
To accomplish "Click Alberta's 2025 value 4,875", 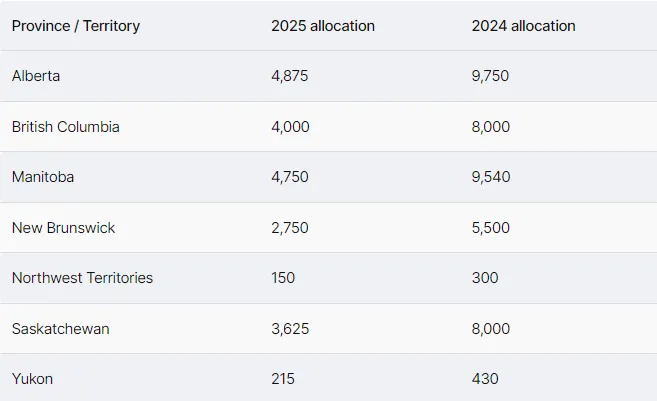I will [x=290, y=76].
